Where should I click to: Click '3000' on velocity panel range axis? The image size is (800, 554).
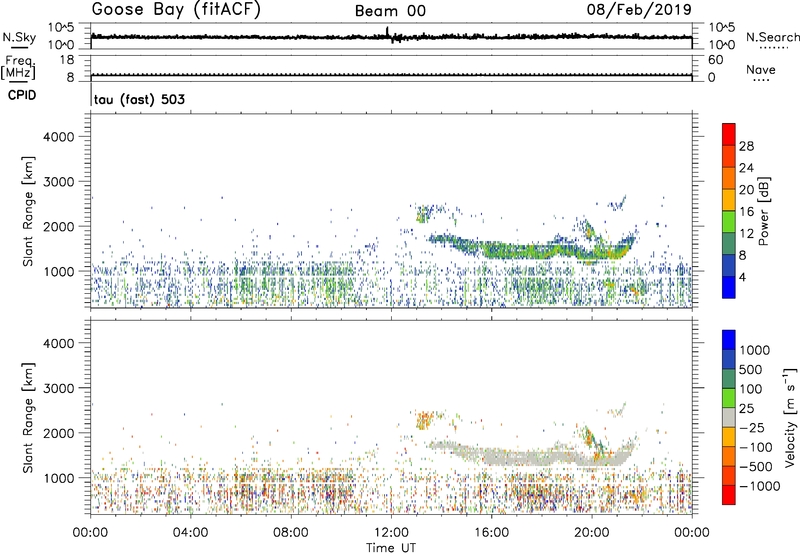pyautogui.click(x=59, y=388)
